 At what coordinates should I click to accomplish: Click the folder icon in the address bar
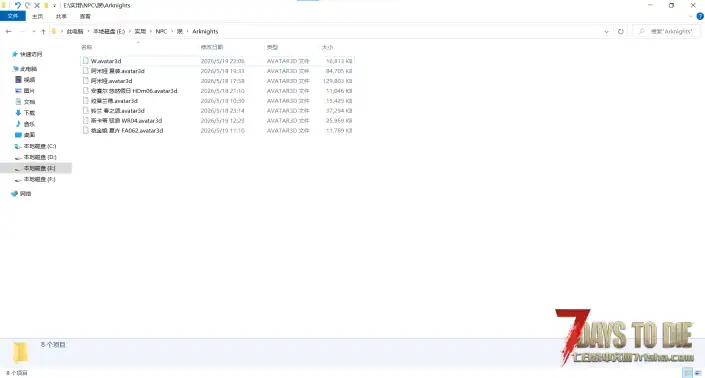click(54, 31)
